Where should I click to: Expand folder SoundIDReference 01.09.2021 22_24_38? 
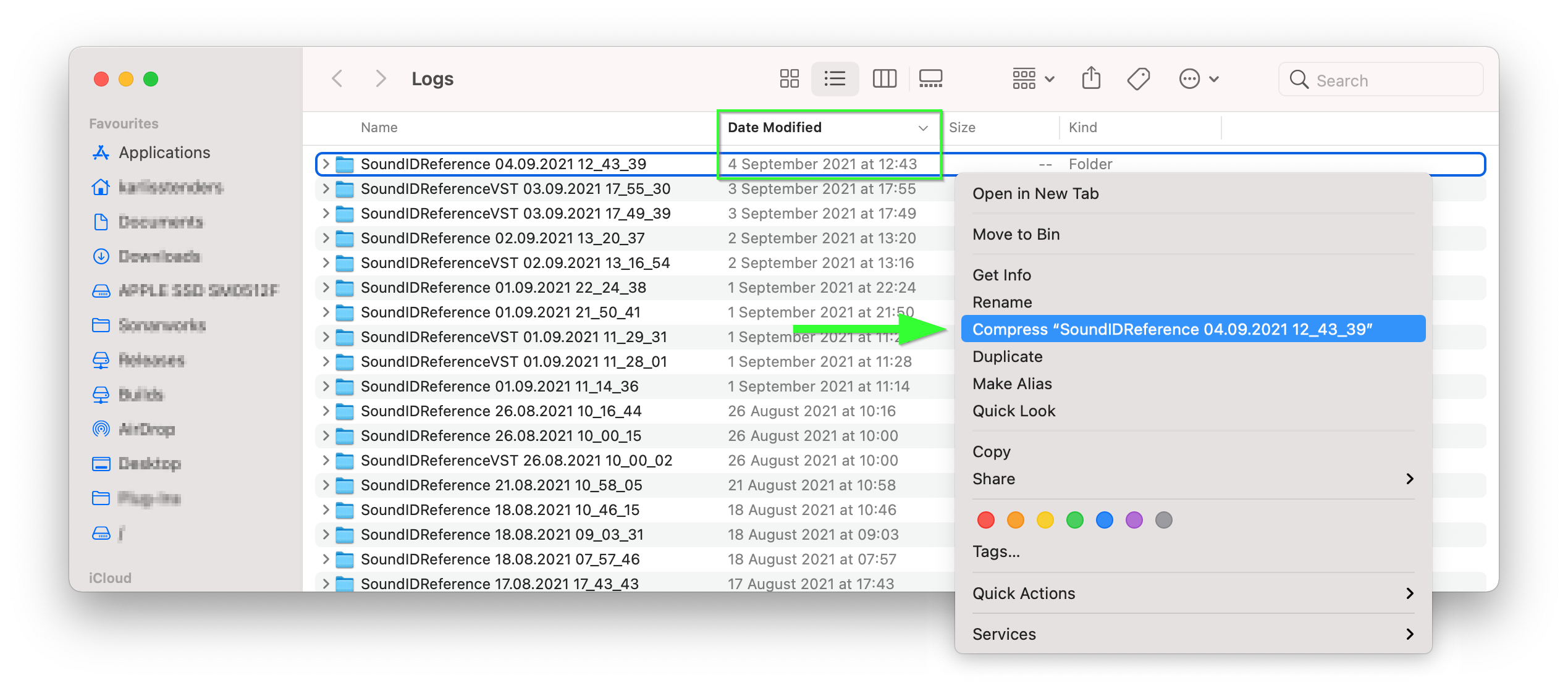[326, 288]
